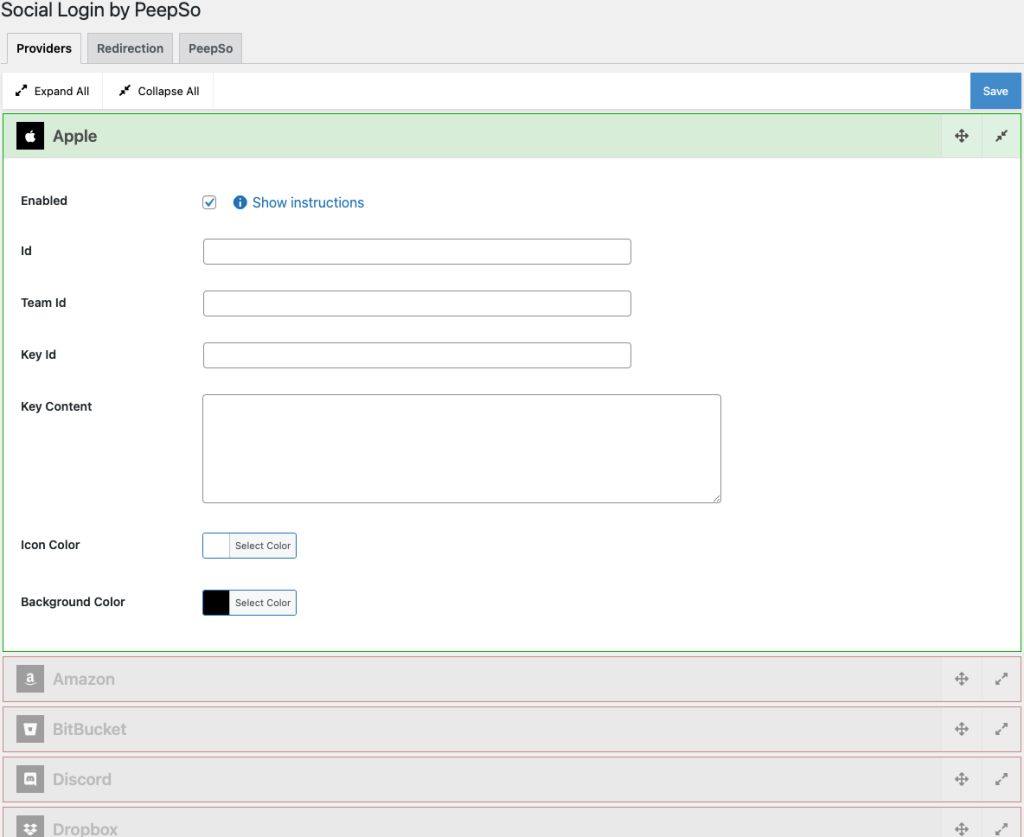Viewport: 1024px width, 837px height.
Task: Open the Show instructions link
Action: pos(308,202)
